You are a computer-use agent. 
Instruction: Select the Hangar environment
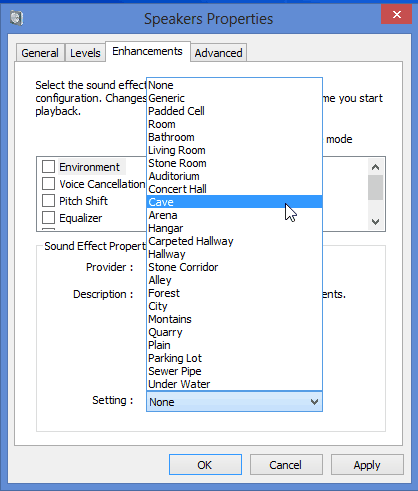pos(234,228)
